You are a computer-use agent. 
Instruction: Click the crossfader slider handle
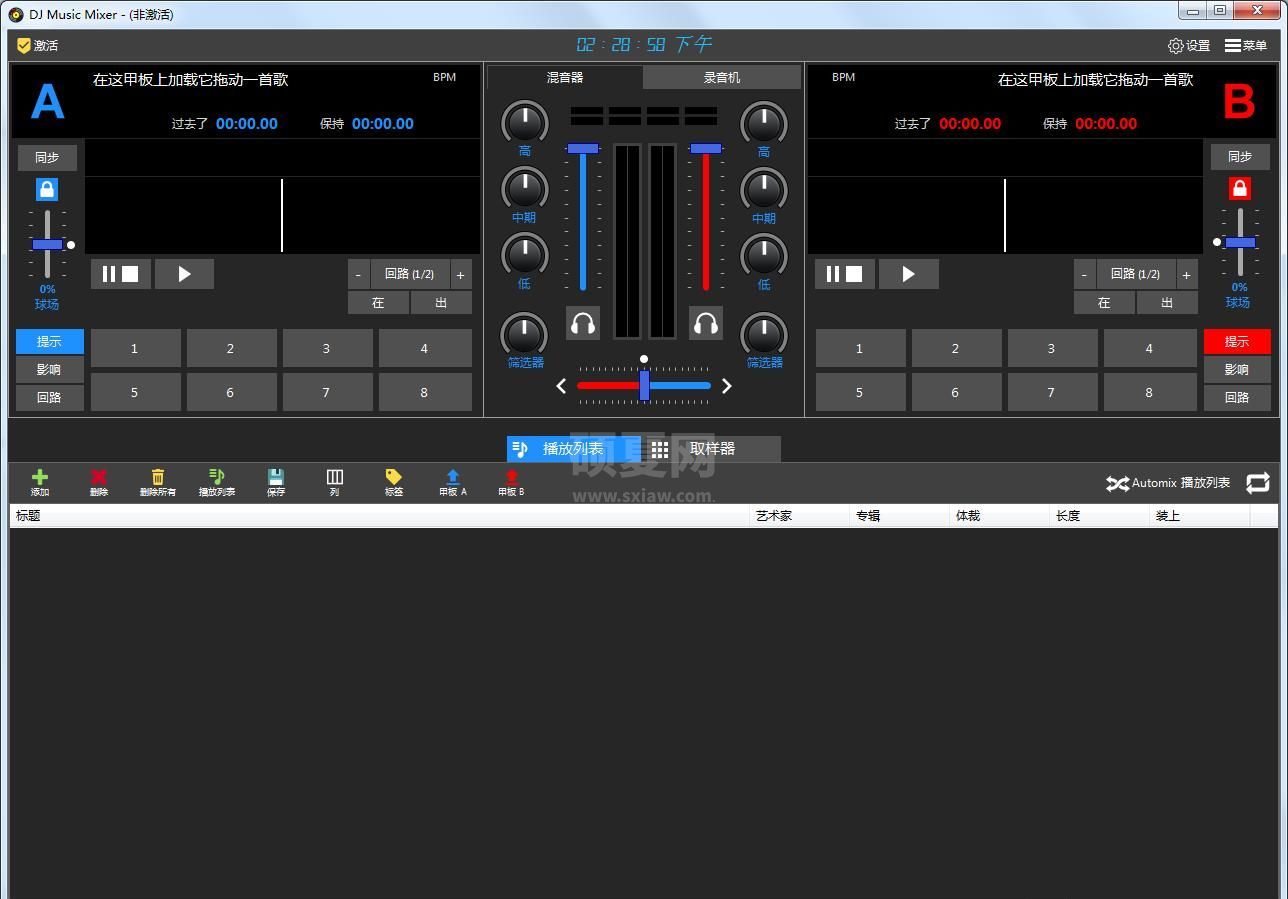pos(644,385)
